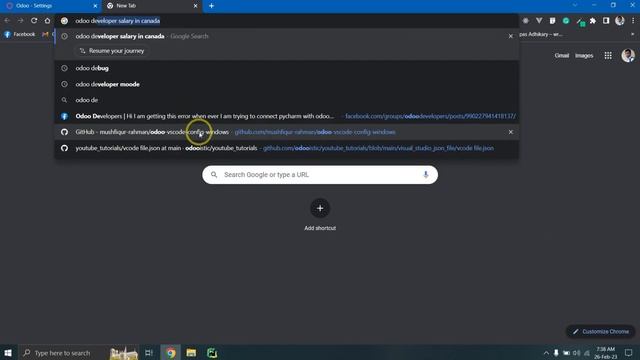Open GitHub odoo-vscode-config-windows suggestion

click(x=286, y=132)
